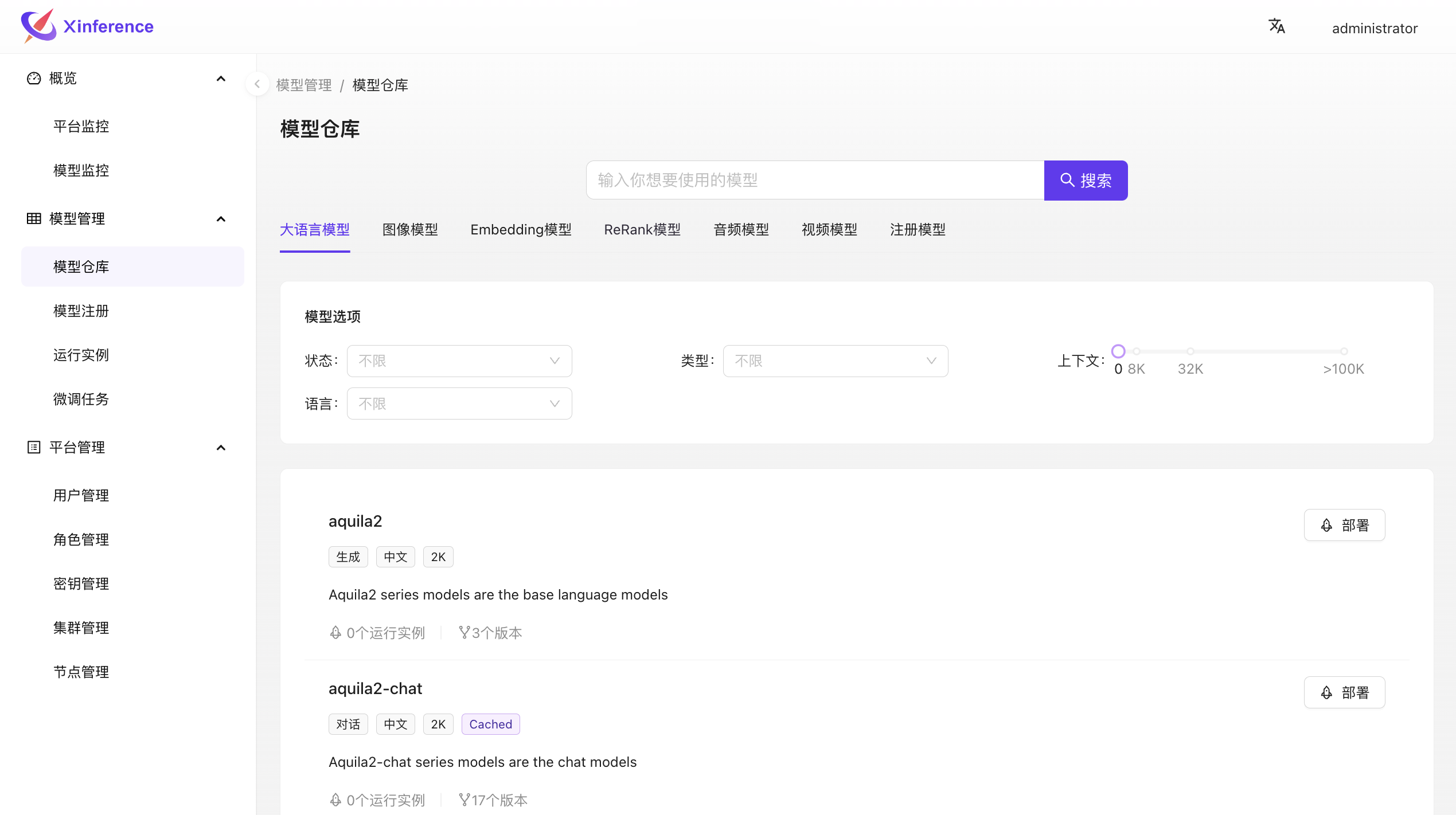Open 运行实例 in the sidebar
This screenshot has height=815, width=1456.
(x=81, y=355)
